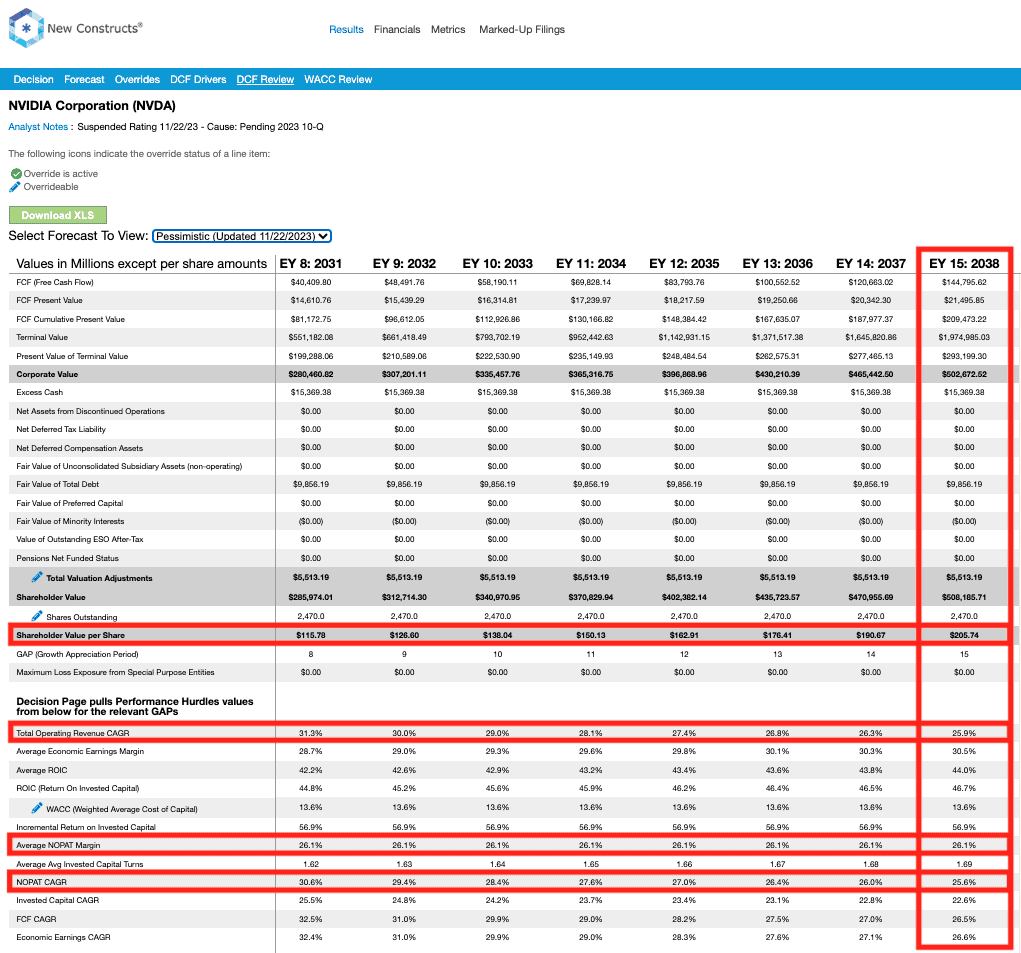This screenshot has height=953, width=1021.
Task: Select the EY 12: 2035 column header
Action: tap(684, 264)
